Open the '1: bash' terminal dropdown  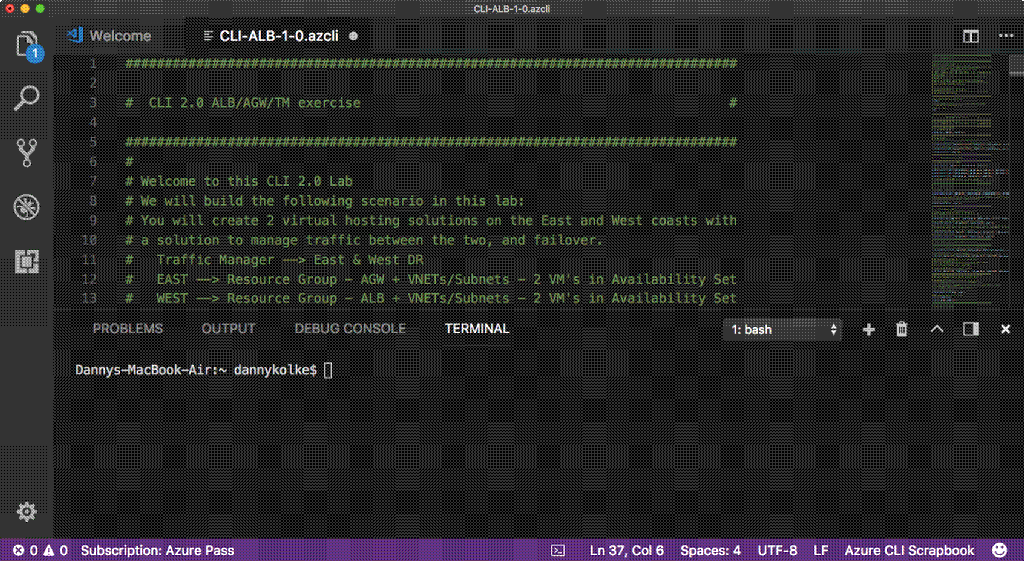[782, 329]
